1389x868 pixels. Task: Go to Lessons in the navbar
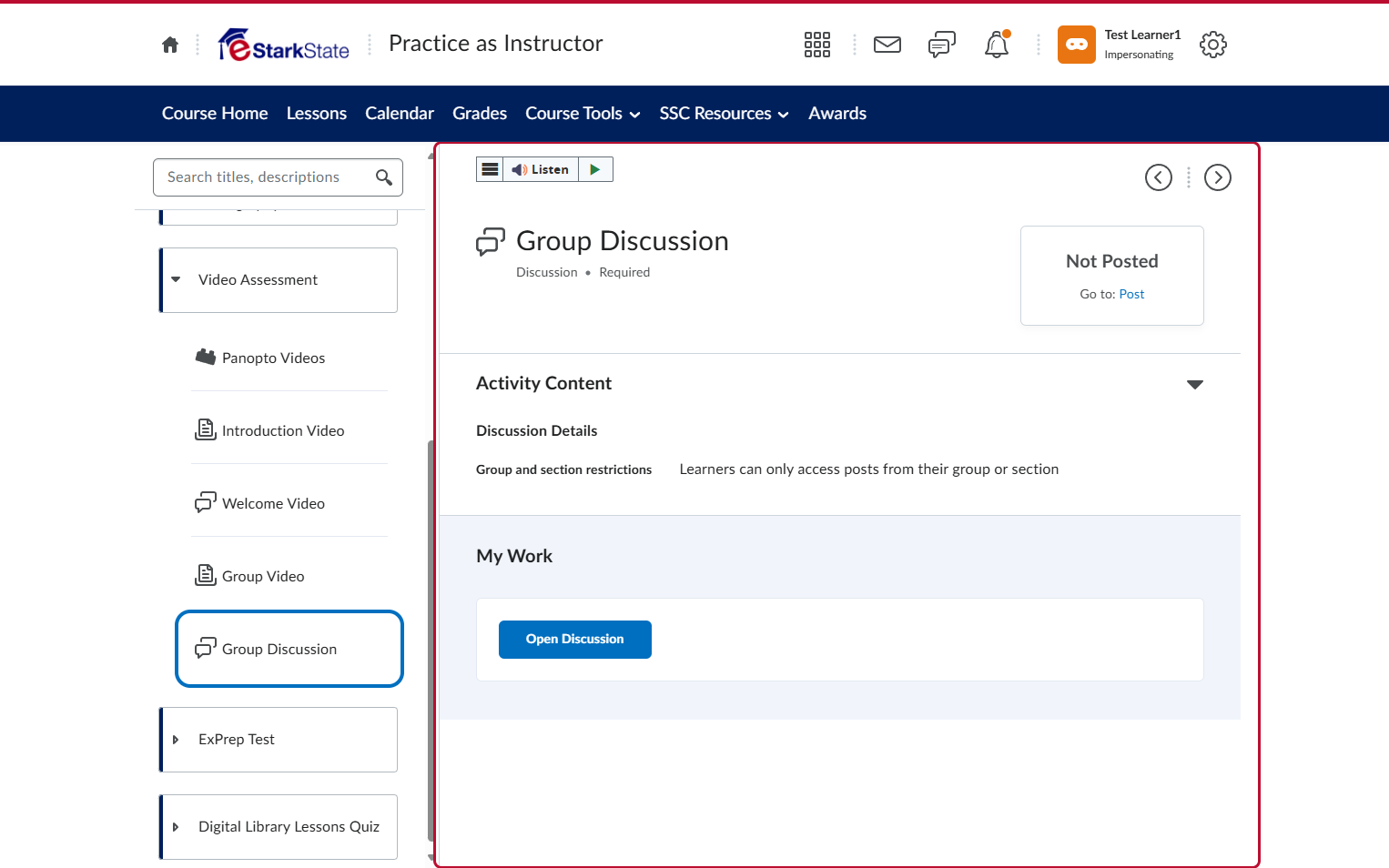coord(317,114)
